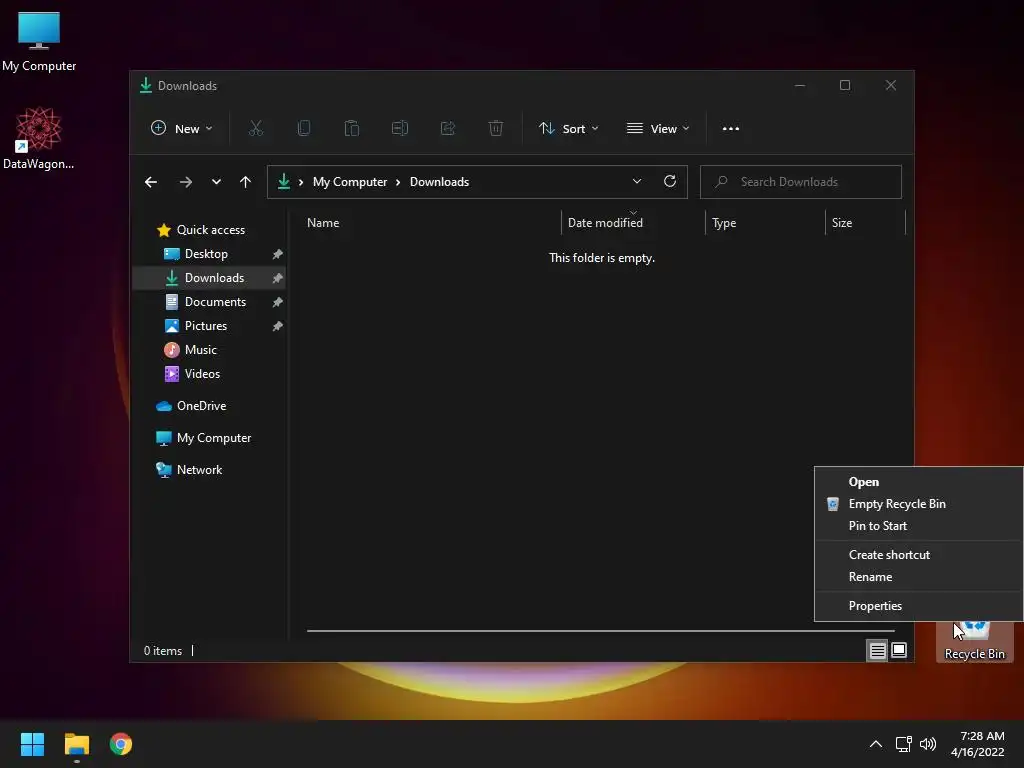Open the network icon in system tray
Screen dimensions: 1024x768
903,744
